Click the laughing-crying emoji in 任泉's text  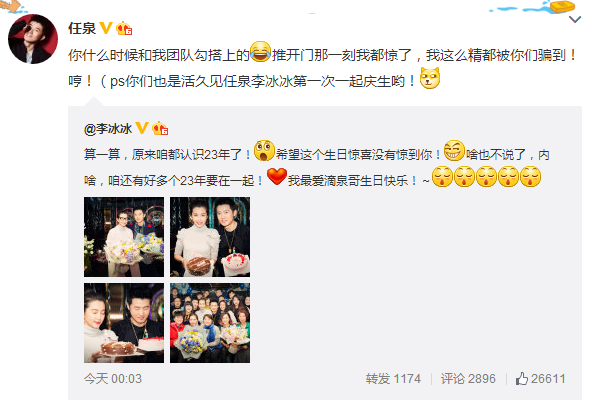261,52
